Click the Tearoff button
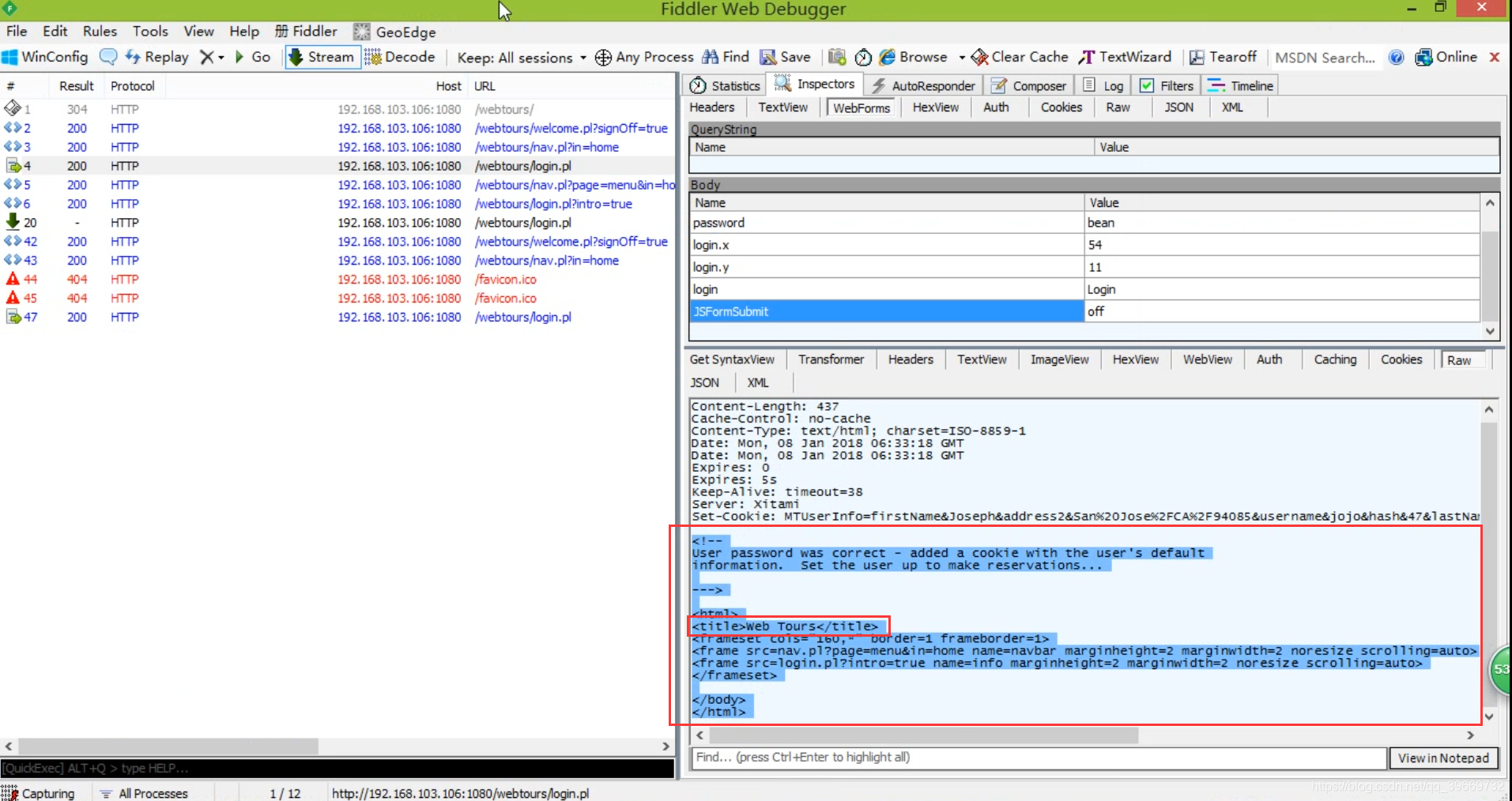1512x801 pixels. tap(1223, 57)
